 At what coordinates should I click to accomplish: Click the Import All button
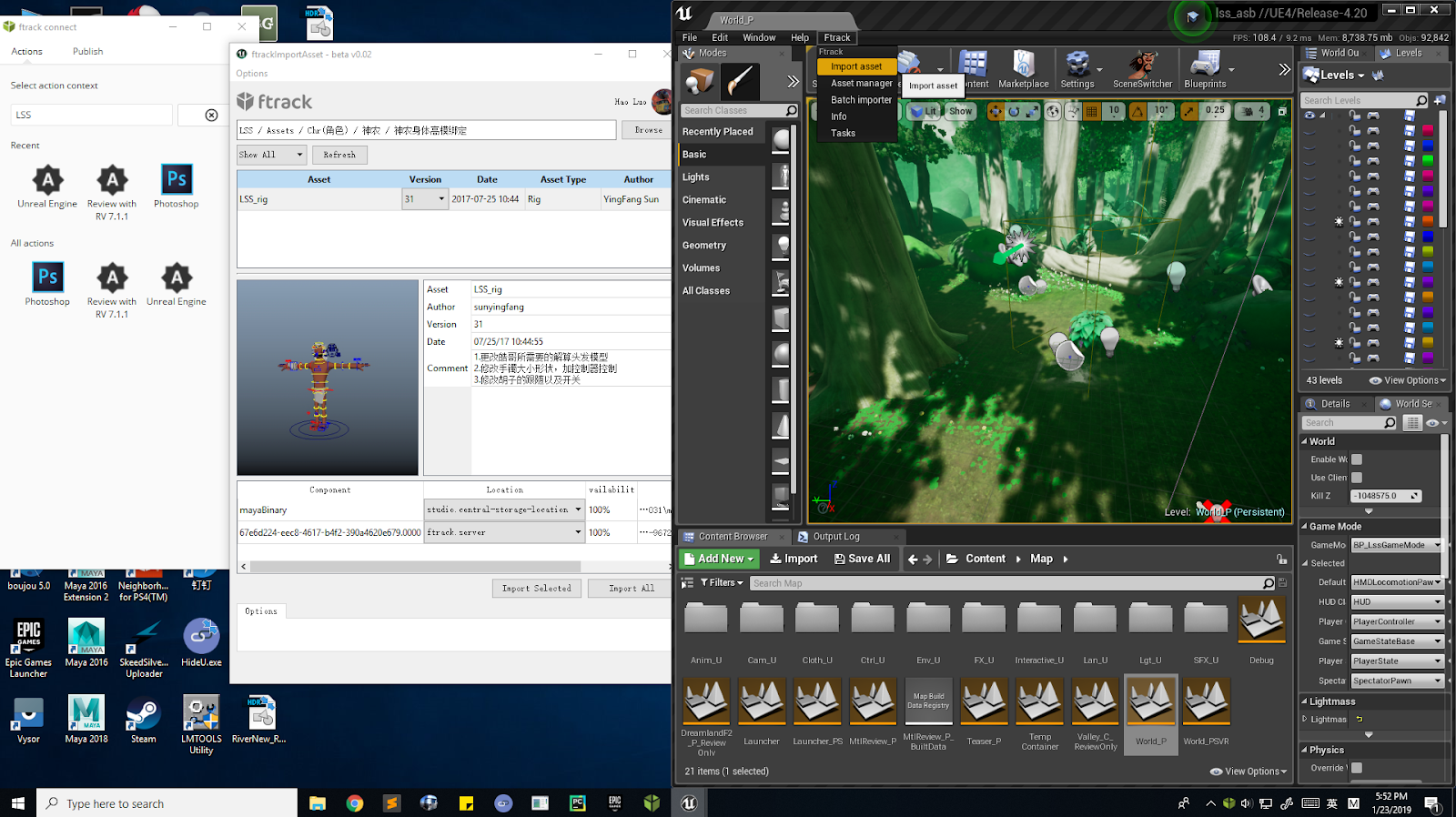(x=632, y=589)
